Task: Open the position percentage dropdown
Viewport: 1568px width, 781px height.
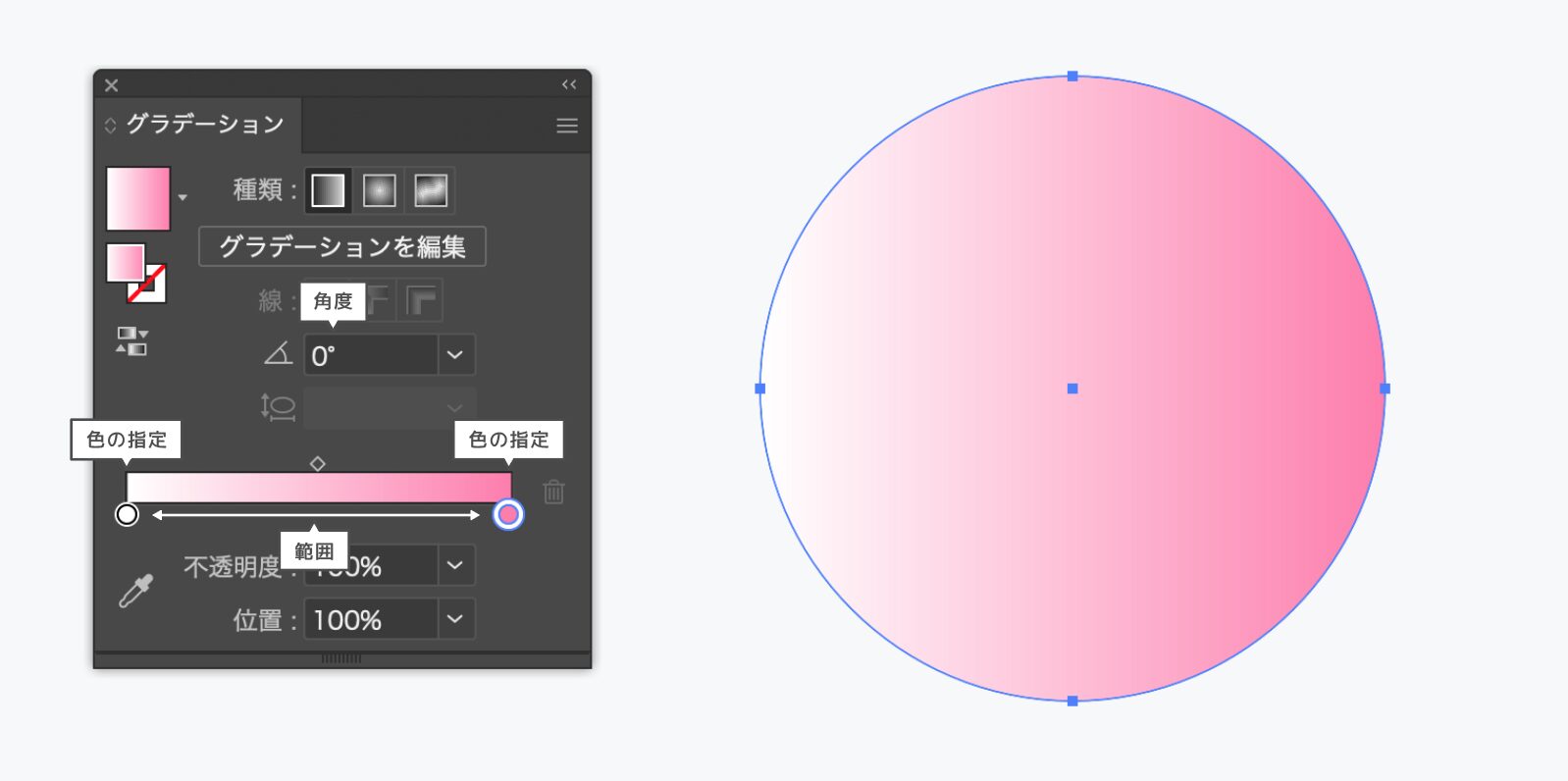Action: tap(455, 619)
